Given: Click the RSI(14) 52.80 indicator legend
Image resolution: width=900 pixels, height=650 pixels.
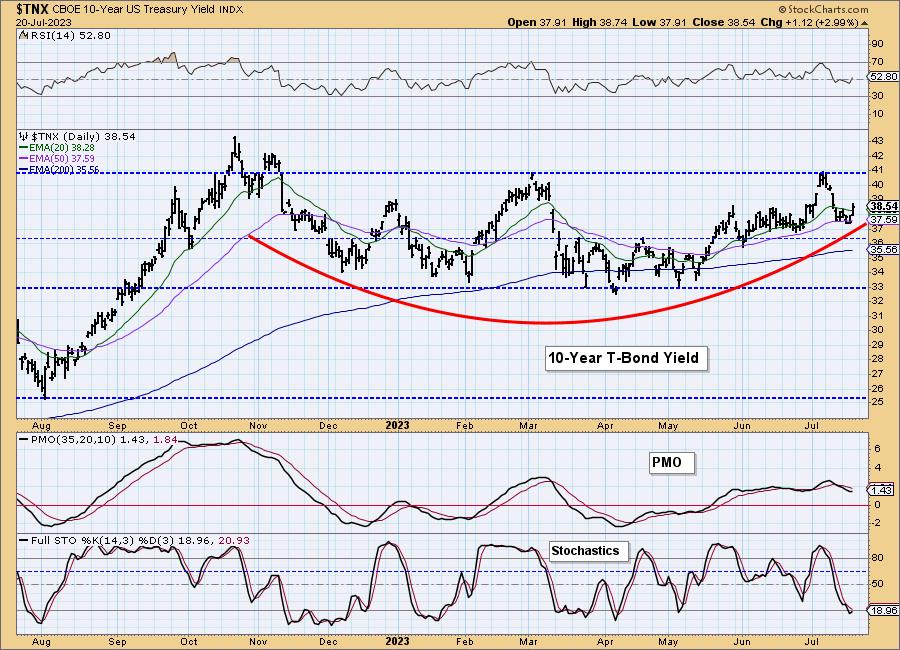Looking at the screenshot, I should coord(69,36).
